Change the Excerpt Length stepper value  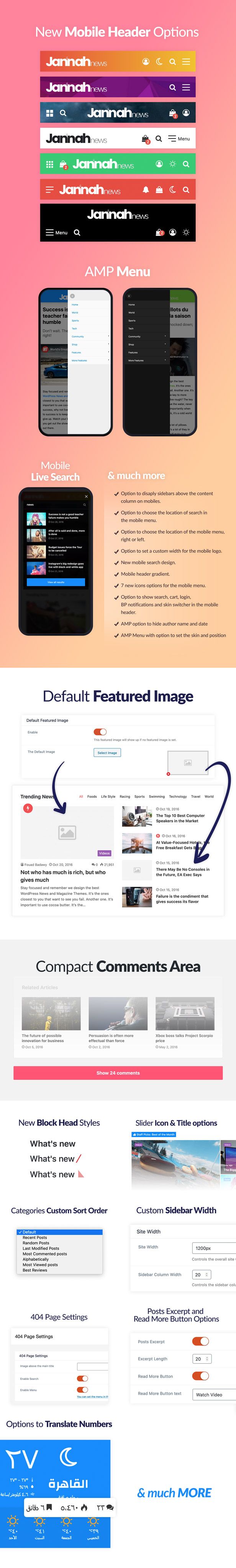point(202,1359)
